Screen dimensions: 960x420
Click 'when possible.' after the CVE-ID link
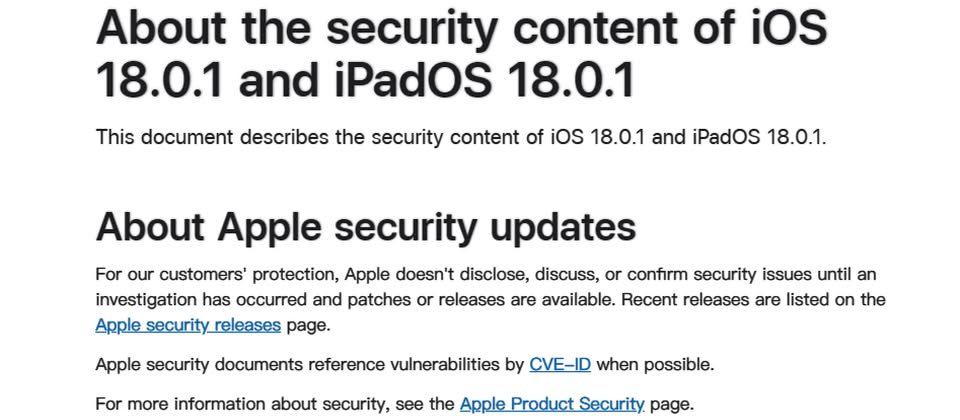click(655, 366)
